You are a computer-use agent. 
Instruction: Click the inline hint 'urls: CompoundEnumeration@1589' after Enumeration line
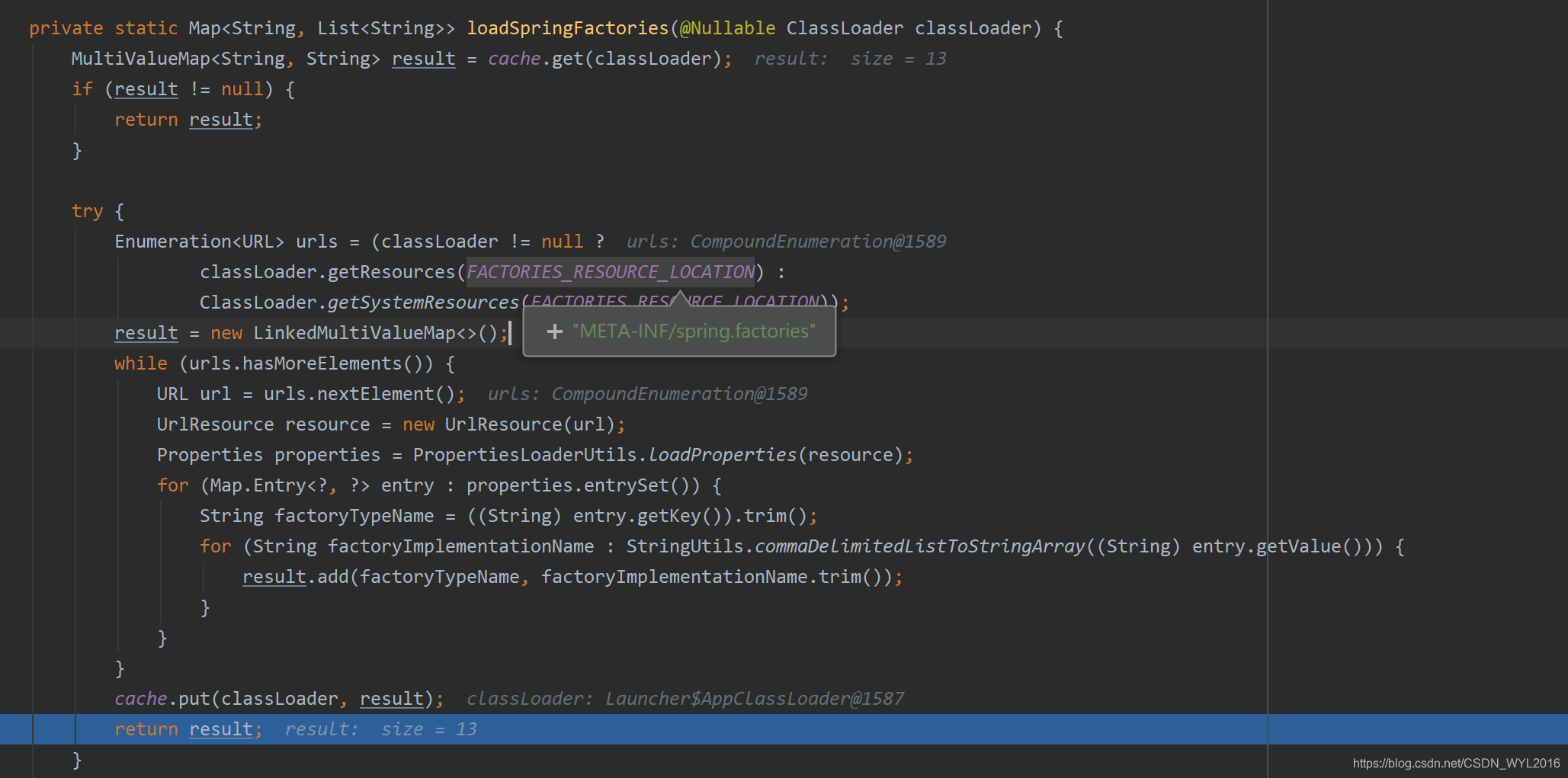click(786, 242)
